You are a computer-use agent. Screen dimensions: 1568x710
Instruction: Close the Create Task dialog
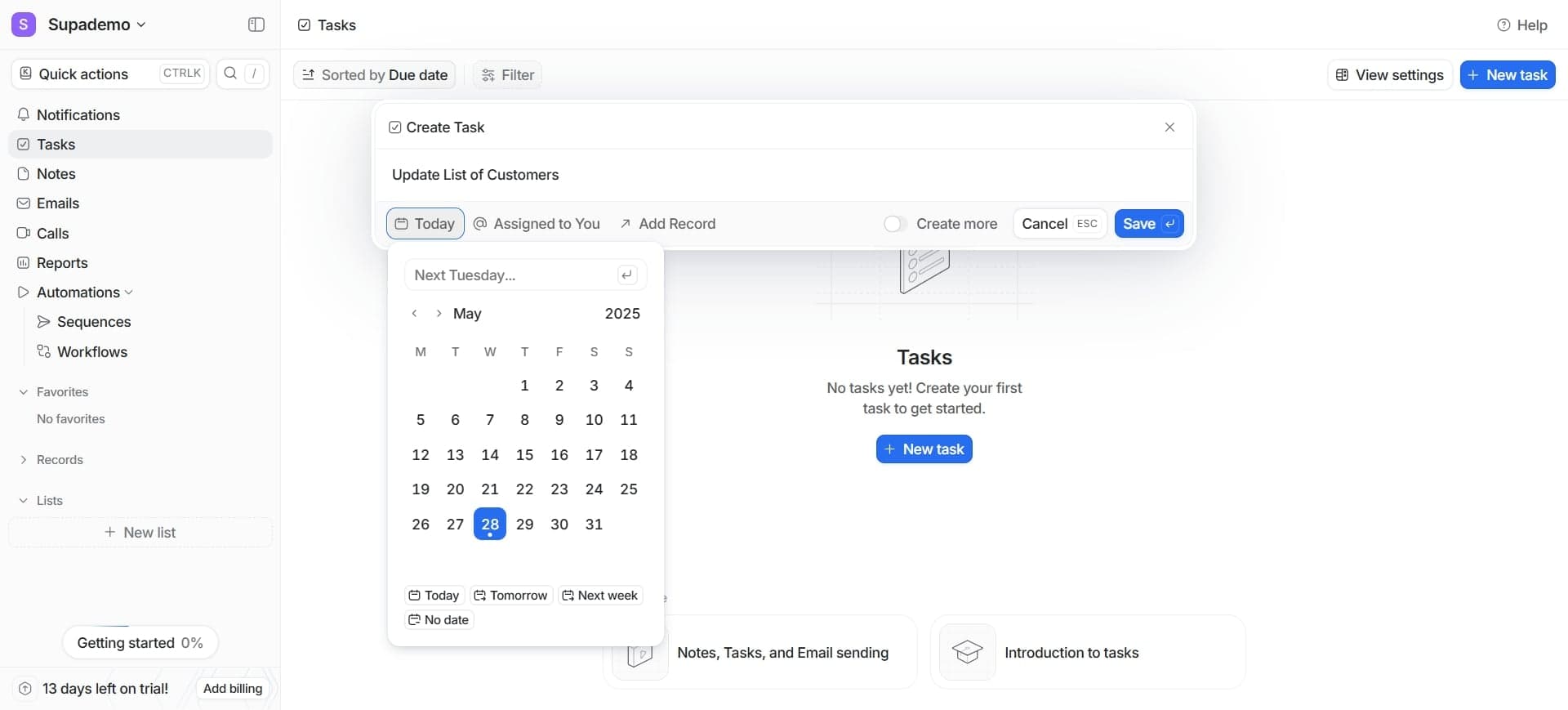pos(1169,127)
